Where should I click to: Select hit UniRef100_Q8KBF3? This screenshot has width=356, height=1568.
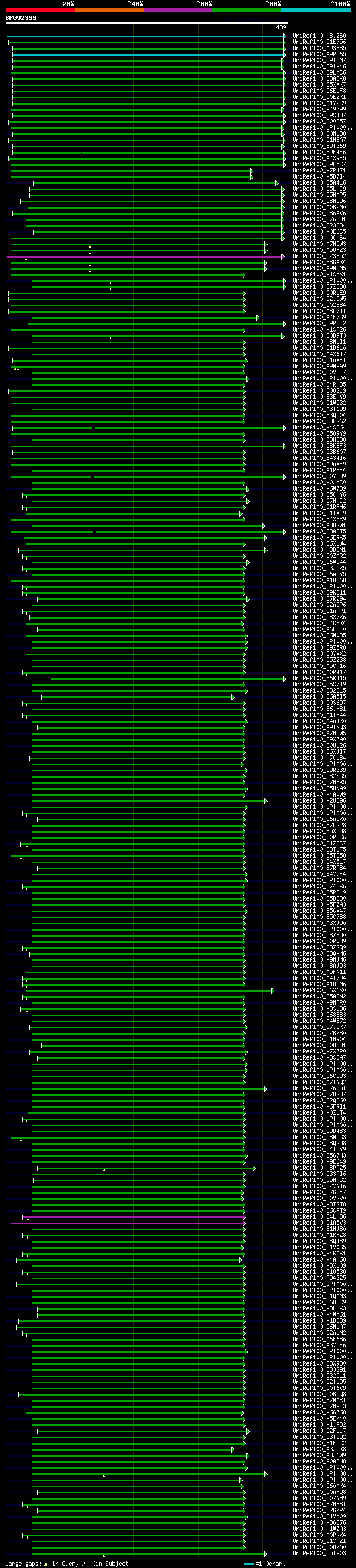(319, 446)
